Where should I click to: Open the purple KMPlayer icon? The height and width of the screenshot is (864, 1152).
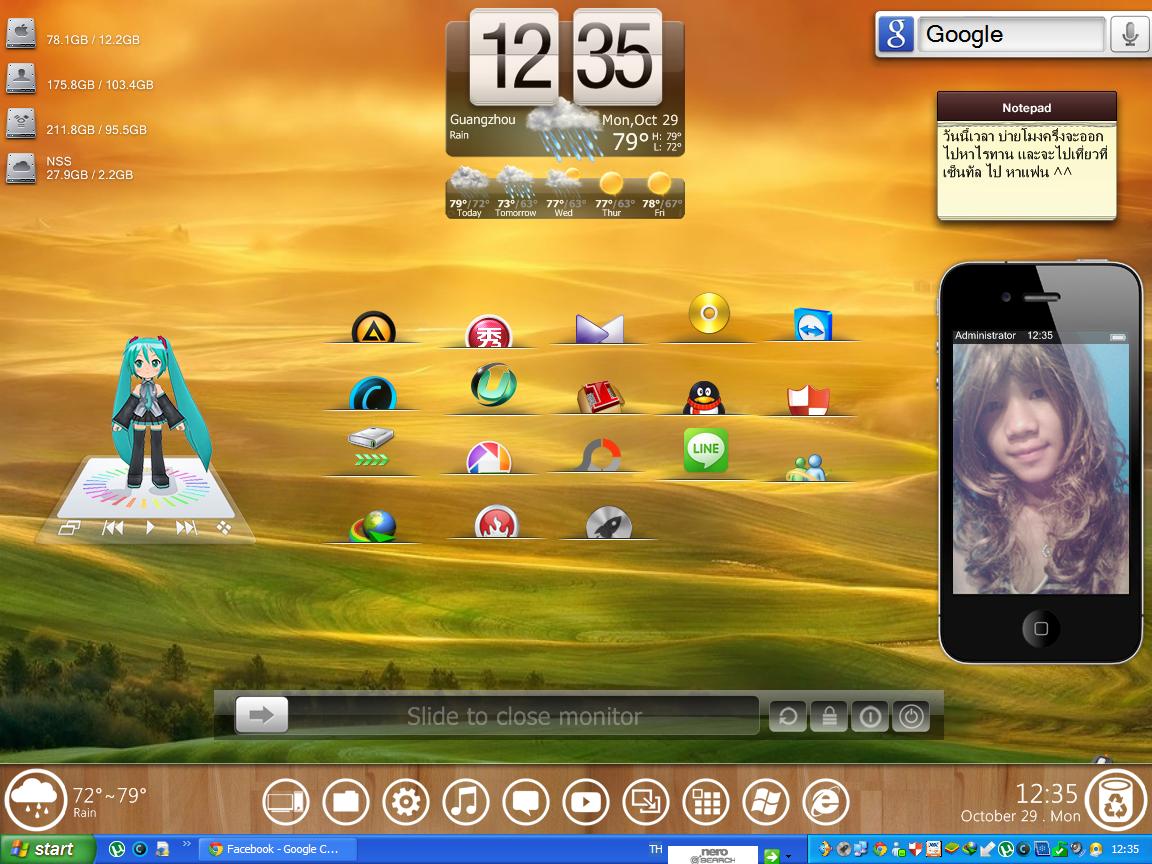point(600,328)
